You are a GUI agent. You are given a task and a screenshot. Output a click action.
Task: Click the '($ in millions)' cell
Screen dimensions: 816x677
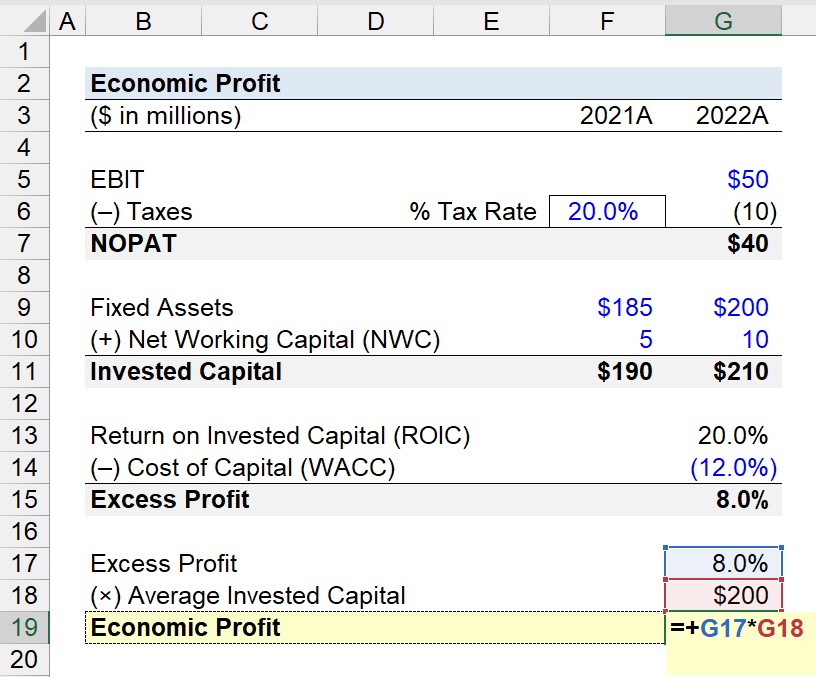point(165,116)
